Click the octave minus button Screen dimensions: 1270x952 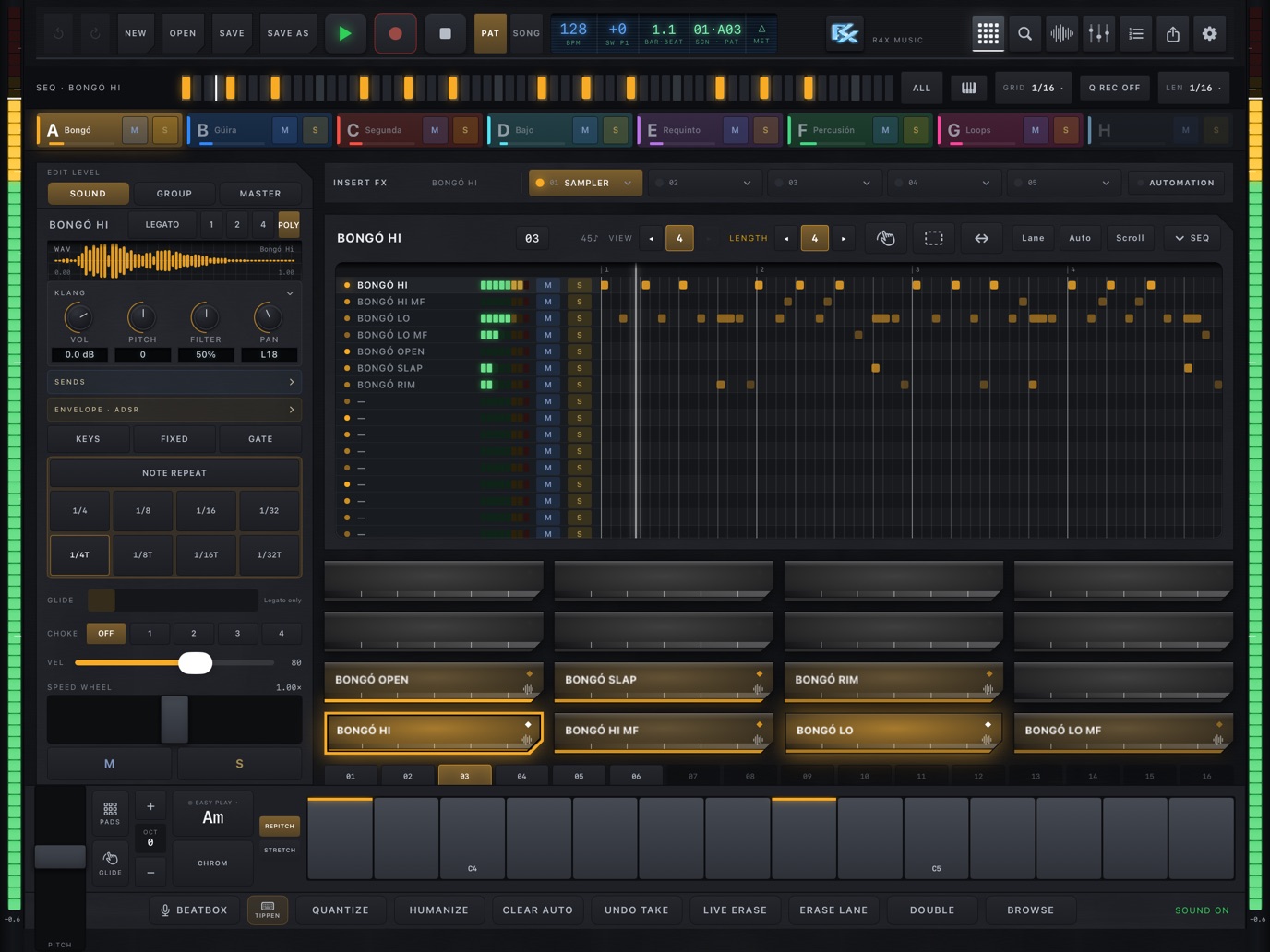150,871
